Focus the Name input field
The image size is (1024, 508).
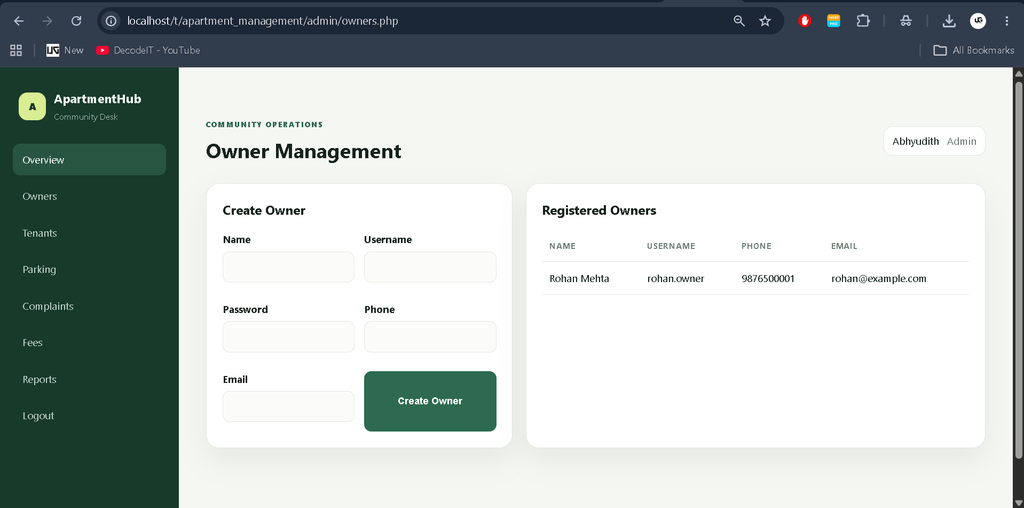pyautogui.click(x=289, y=267)
